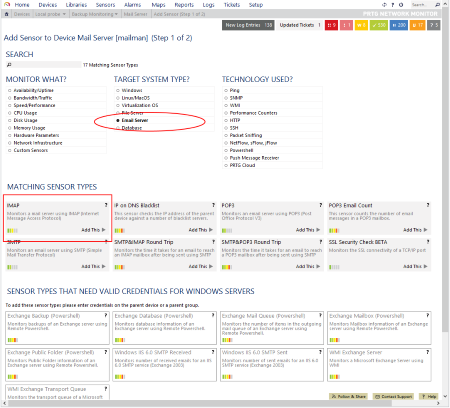
Task: Open the Reports menu
Action: (x=184, y=5)
